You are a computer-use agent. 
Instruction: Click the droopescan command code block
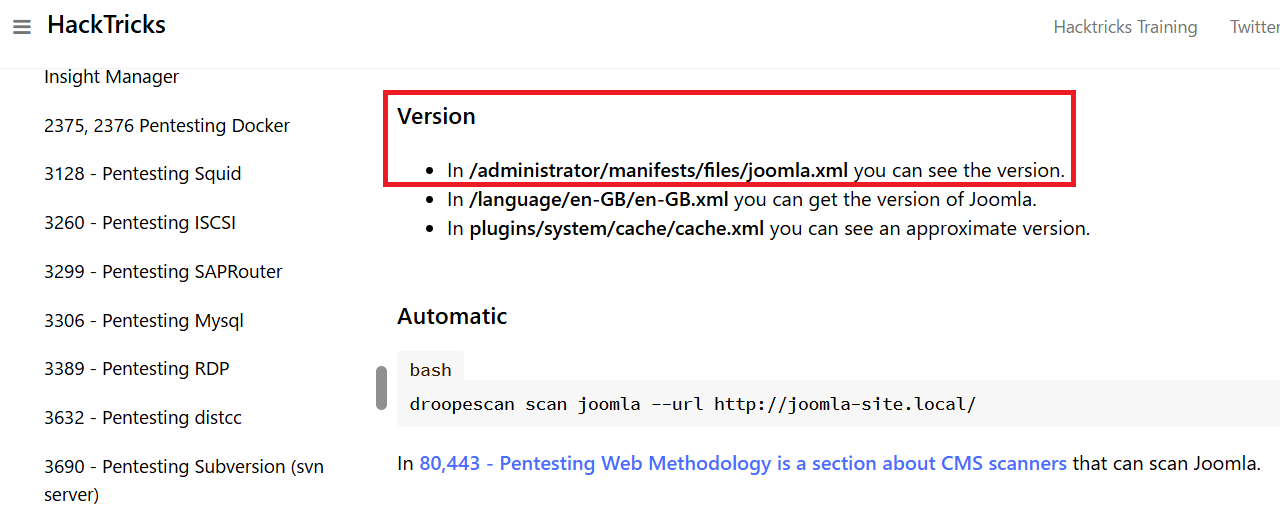(x=692, y=405)
